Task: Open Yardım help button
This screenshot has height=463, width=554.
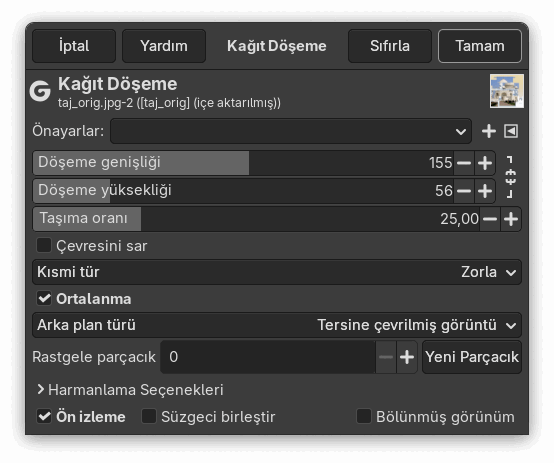Action: point(164,46)
